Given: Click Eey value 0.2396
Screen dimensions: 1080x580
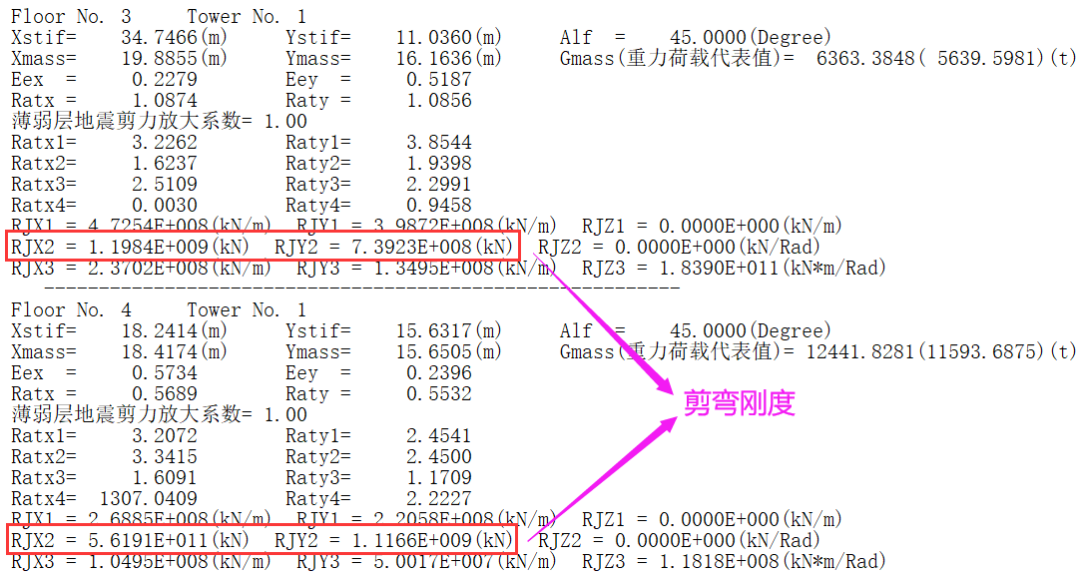Looking at the screenshot, I should (439, 373).
